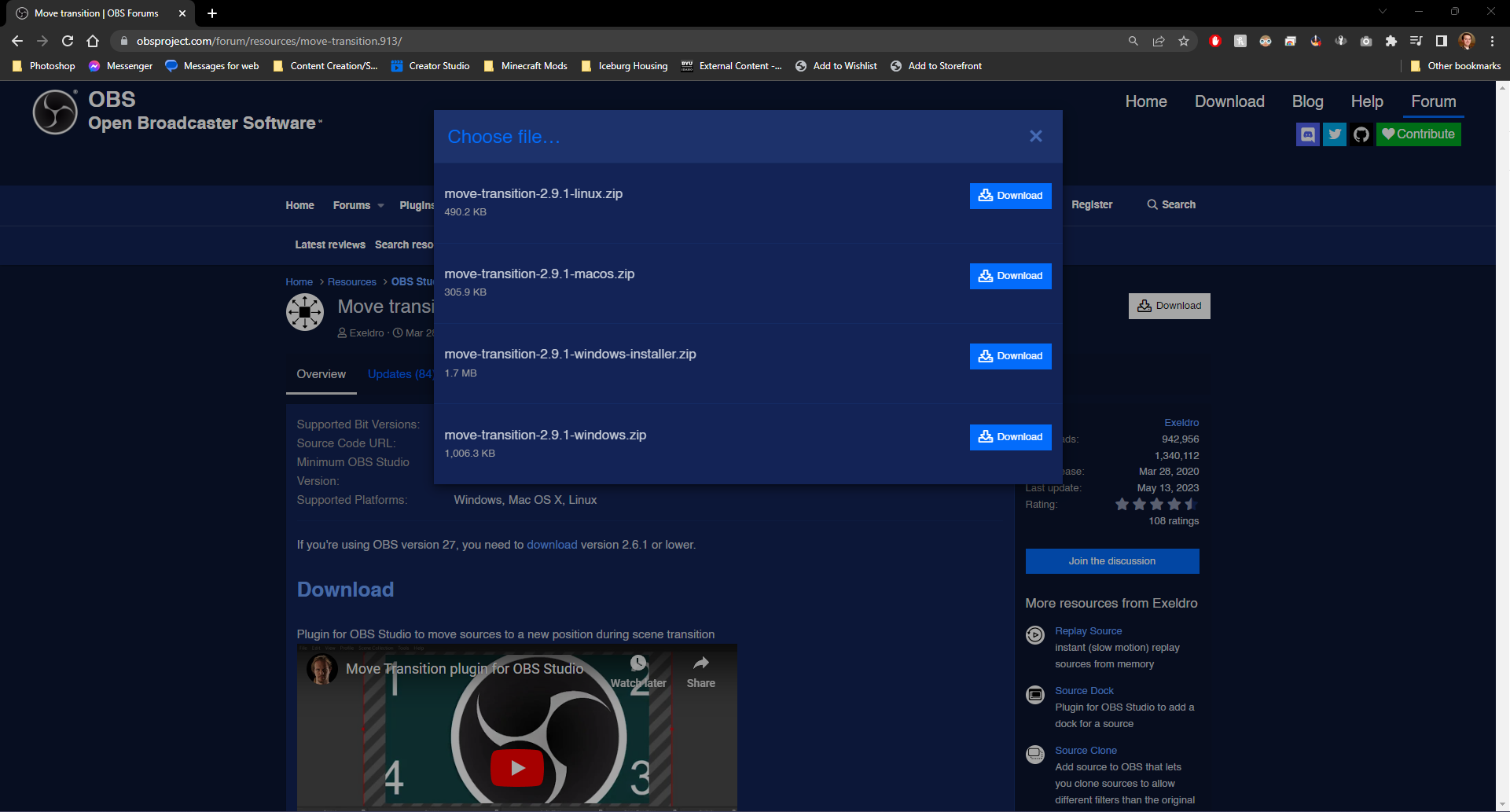Image resolution: width=1510 pixels, height=812 pixels.
Task: Dismiss the Choose file dialog
Action: (1035, 135)
